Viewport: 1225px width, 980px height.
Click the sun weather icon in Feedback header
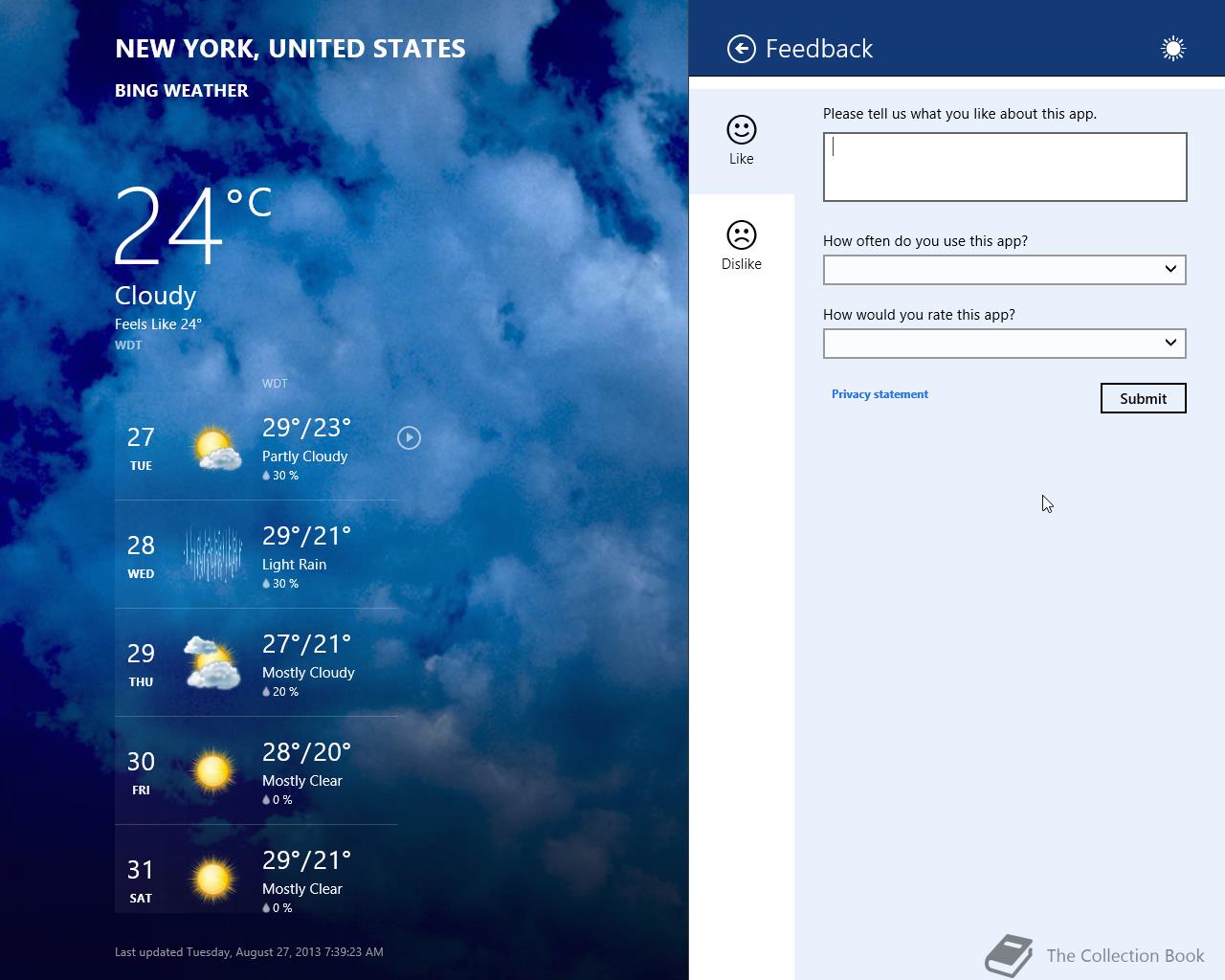[x=1172, y=49]
